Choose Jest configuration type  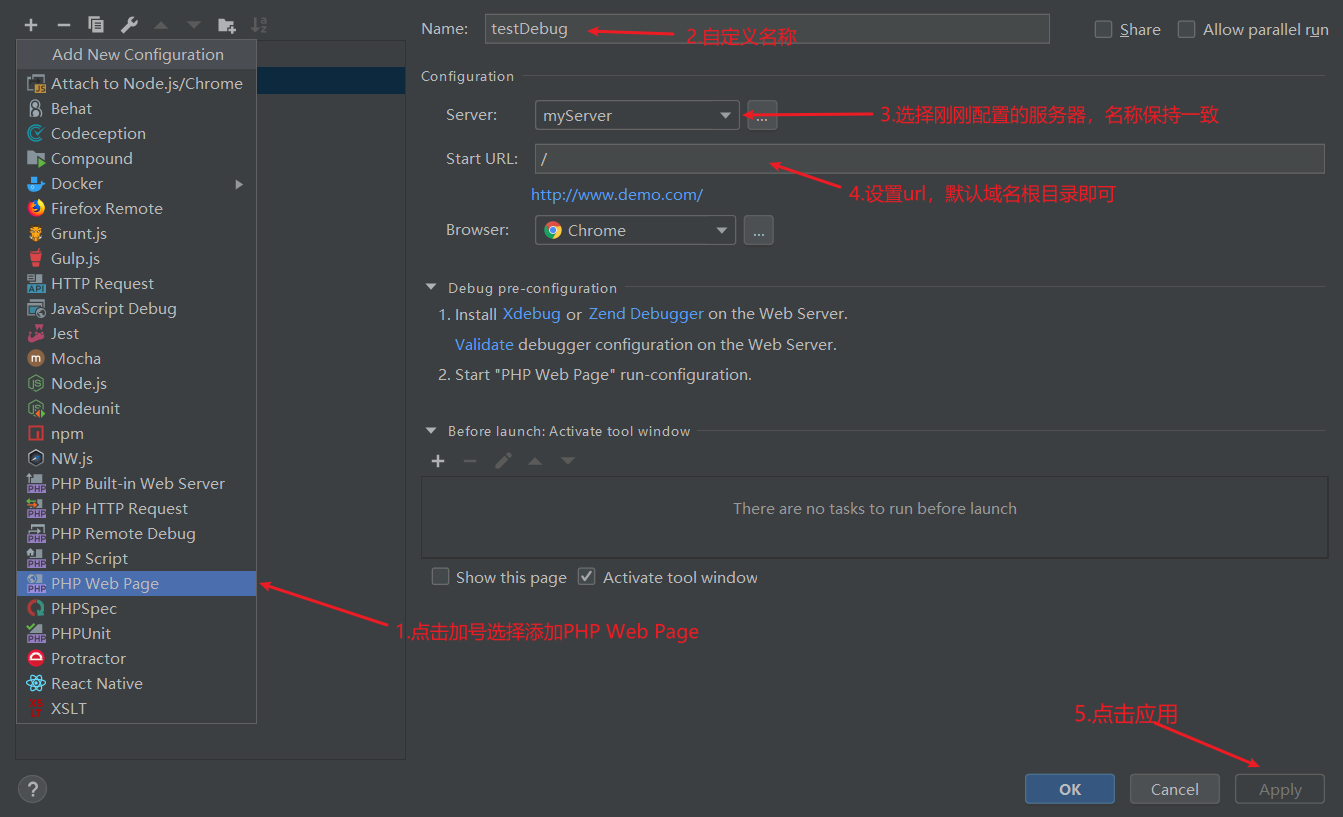136,333
